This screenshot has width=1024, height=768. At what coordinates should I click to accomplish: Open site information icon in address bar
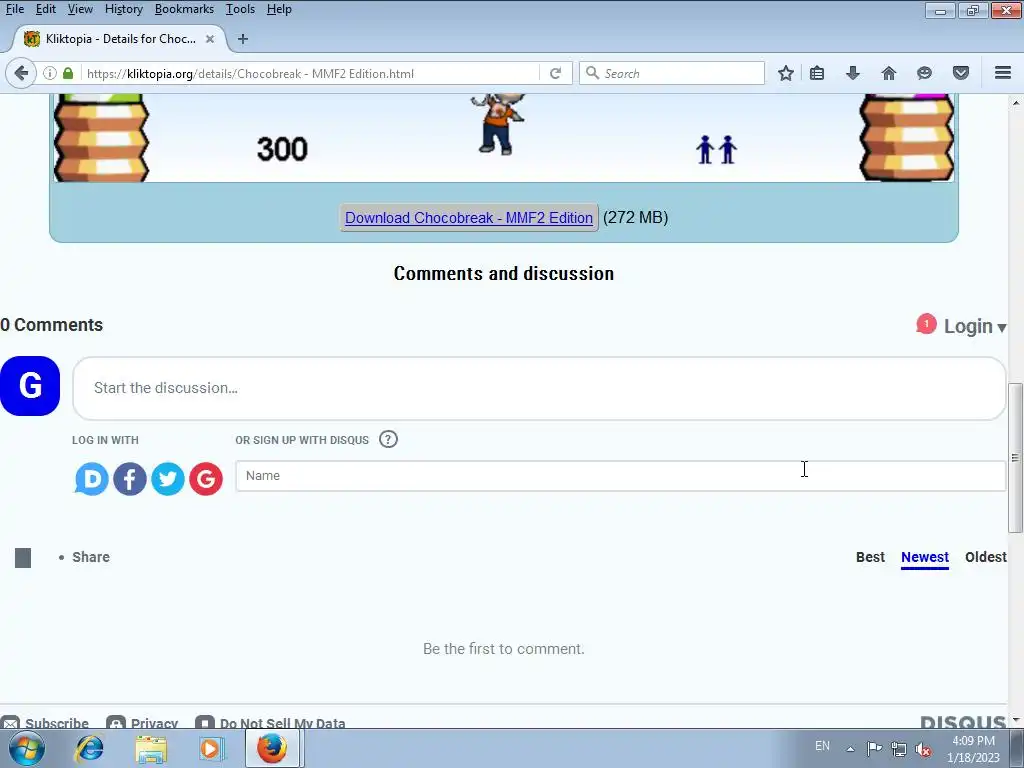(50, 73)
